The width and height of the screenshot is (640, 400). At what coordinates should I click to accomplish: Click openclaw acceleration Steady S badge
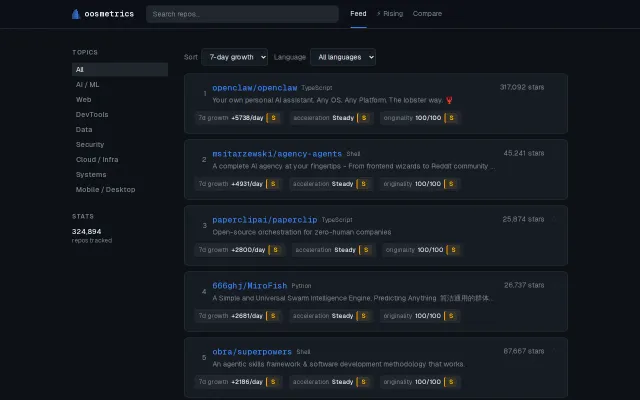[364, 118]
